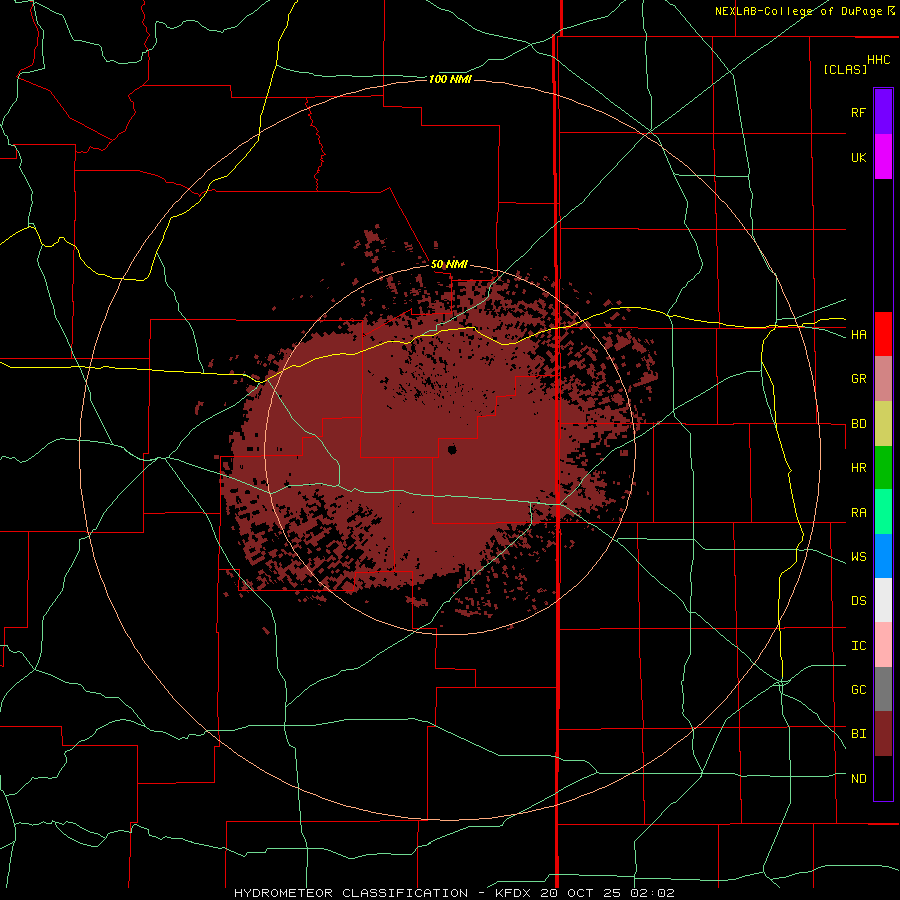Click the yellow BD legend swatch
This screenshot has height=900, width=900.
[x=883, y=424]
